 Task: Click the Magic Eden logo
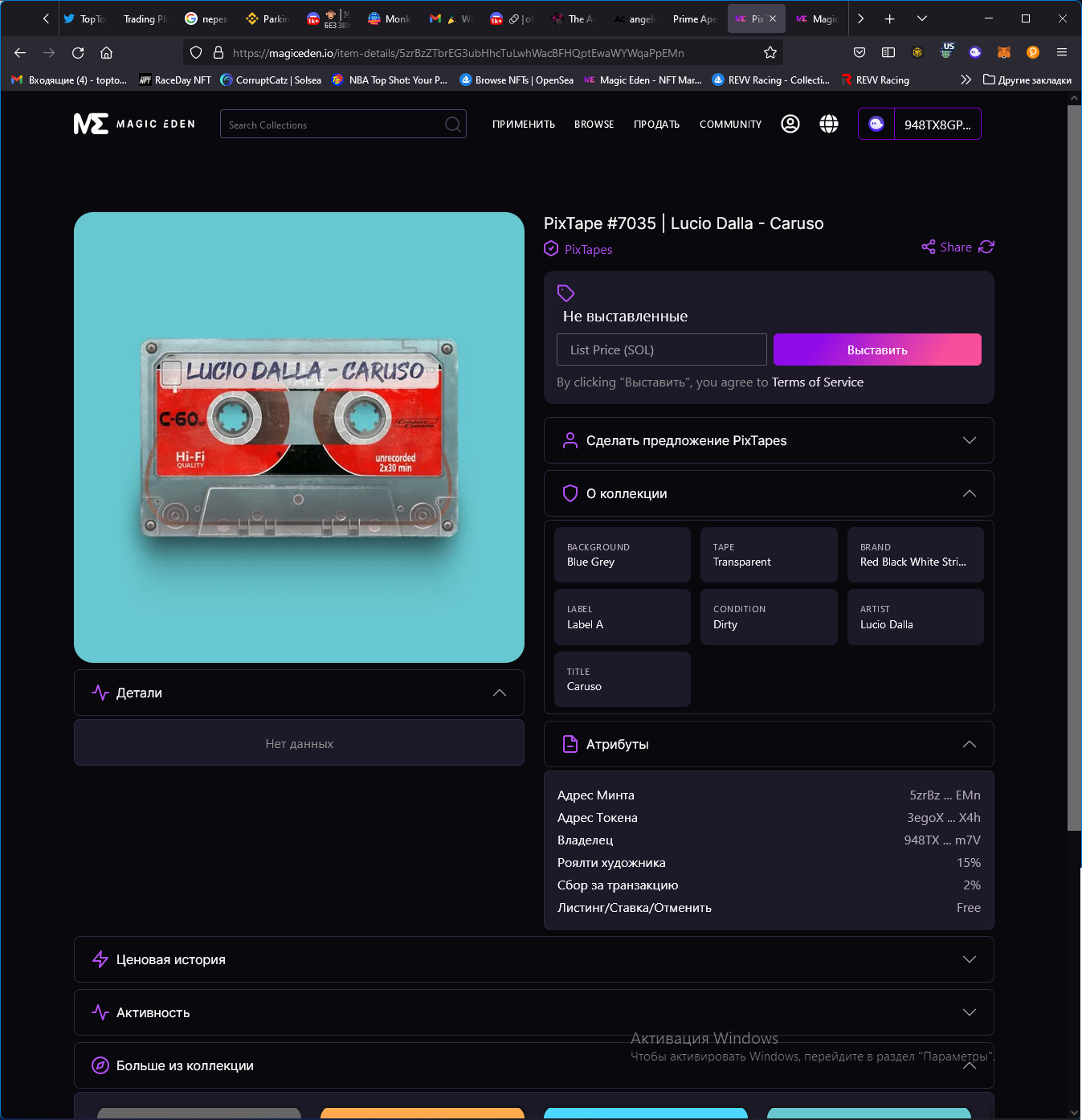134,124
